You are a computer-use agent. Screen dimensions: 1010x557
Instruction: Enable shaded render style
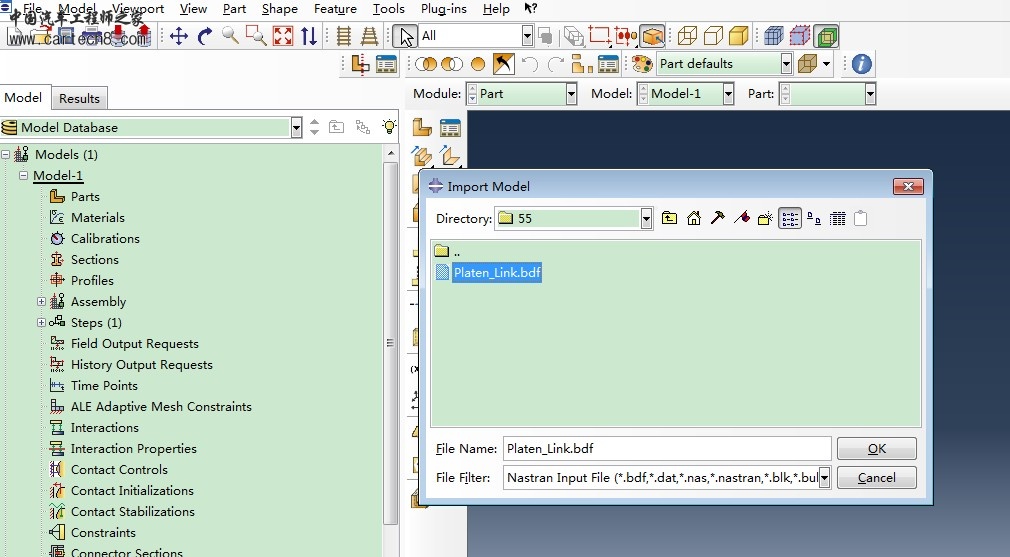[738, 37]
